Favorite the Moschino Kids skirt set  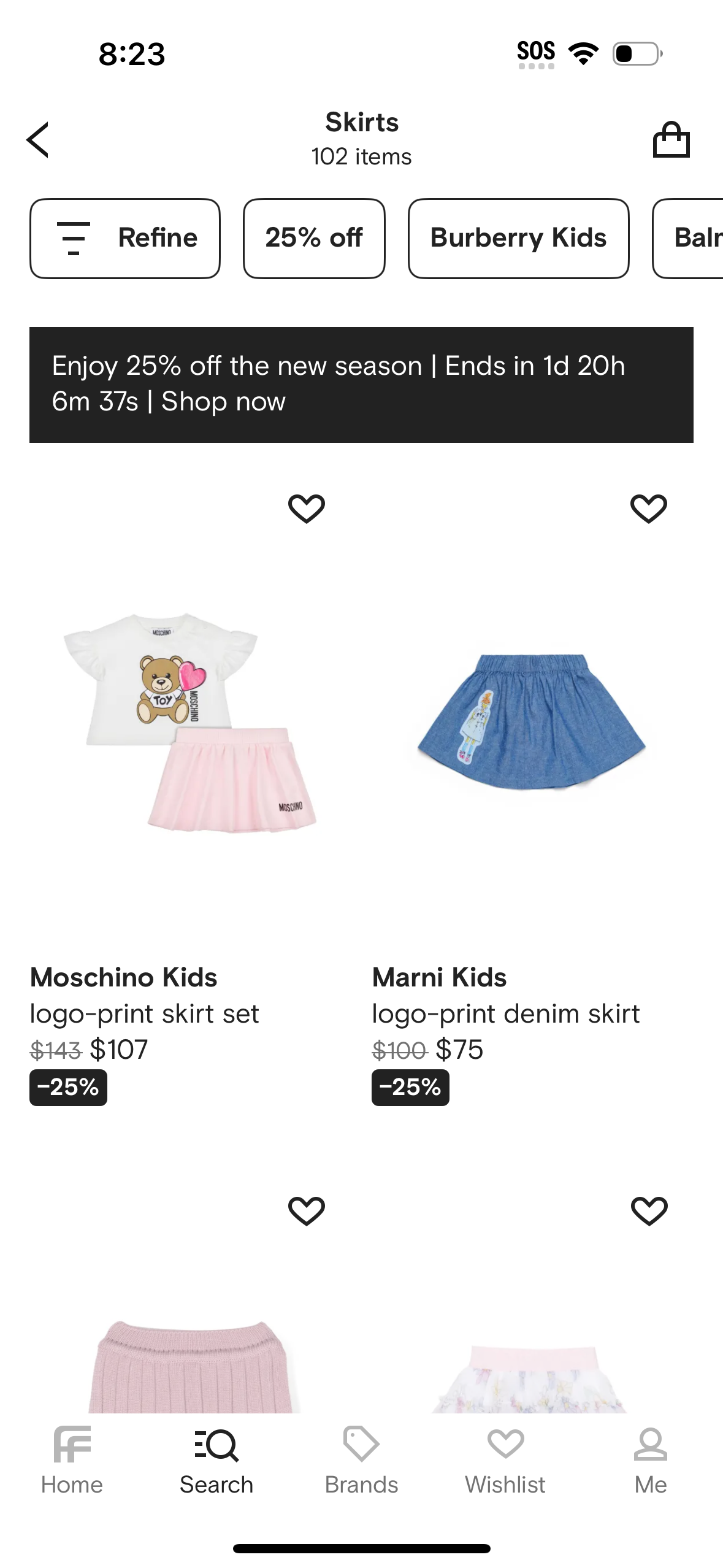[x=306, y=509]
